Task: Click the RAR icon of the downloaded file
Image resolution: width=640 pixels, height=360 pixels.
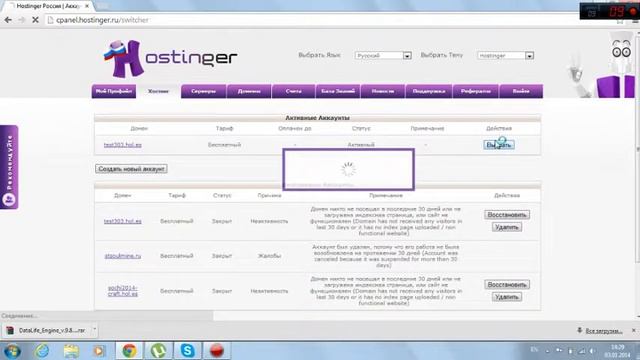Action: coord(10,330)
